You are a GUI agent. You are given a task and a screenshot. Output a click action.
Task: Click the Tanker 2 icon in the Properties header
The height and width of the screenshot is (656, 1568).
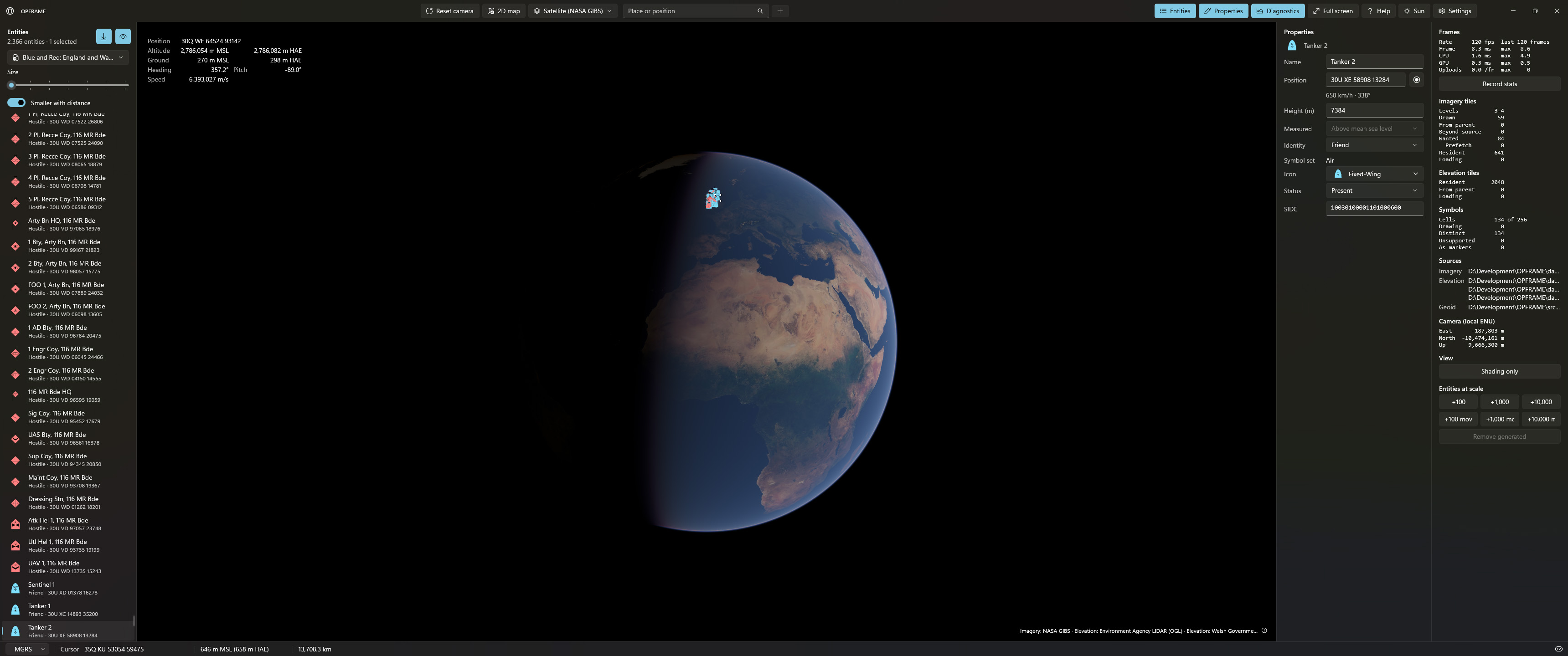tap(1292, 46)
